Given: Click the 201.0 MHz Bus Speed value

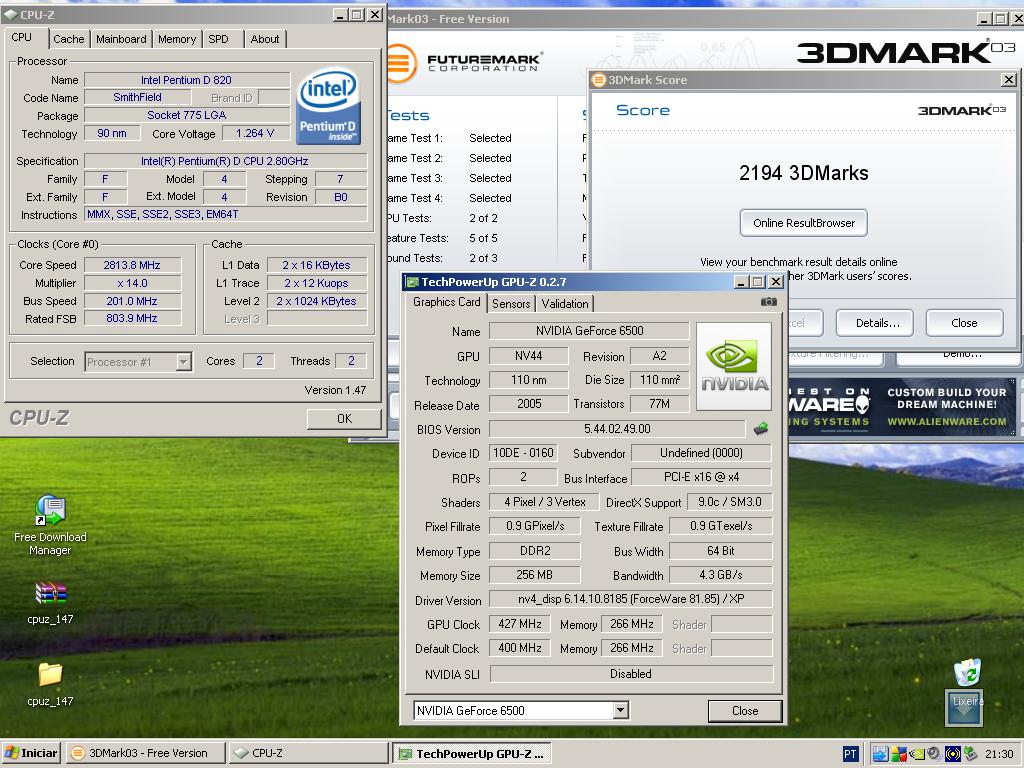Looking at the screenshot, I should pos(133,301).
